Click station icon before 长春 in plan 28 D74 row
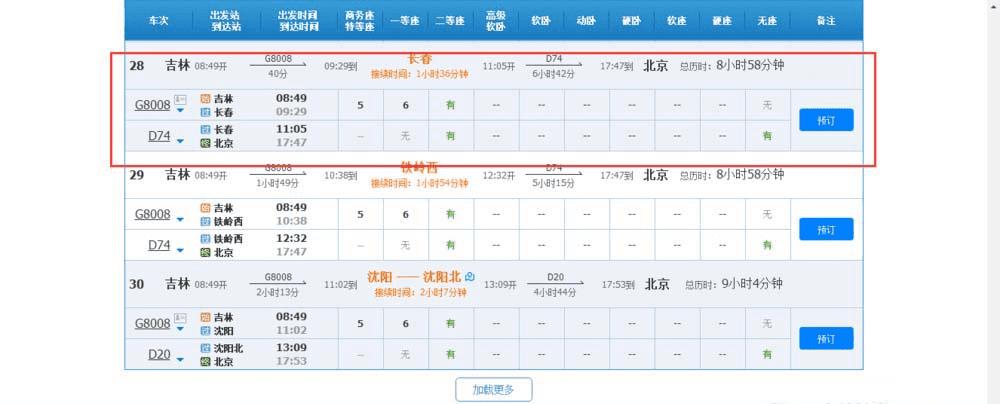The height and width of the screenshot is (404, 1000). point(205,130)
